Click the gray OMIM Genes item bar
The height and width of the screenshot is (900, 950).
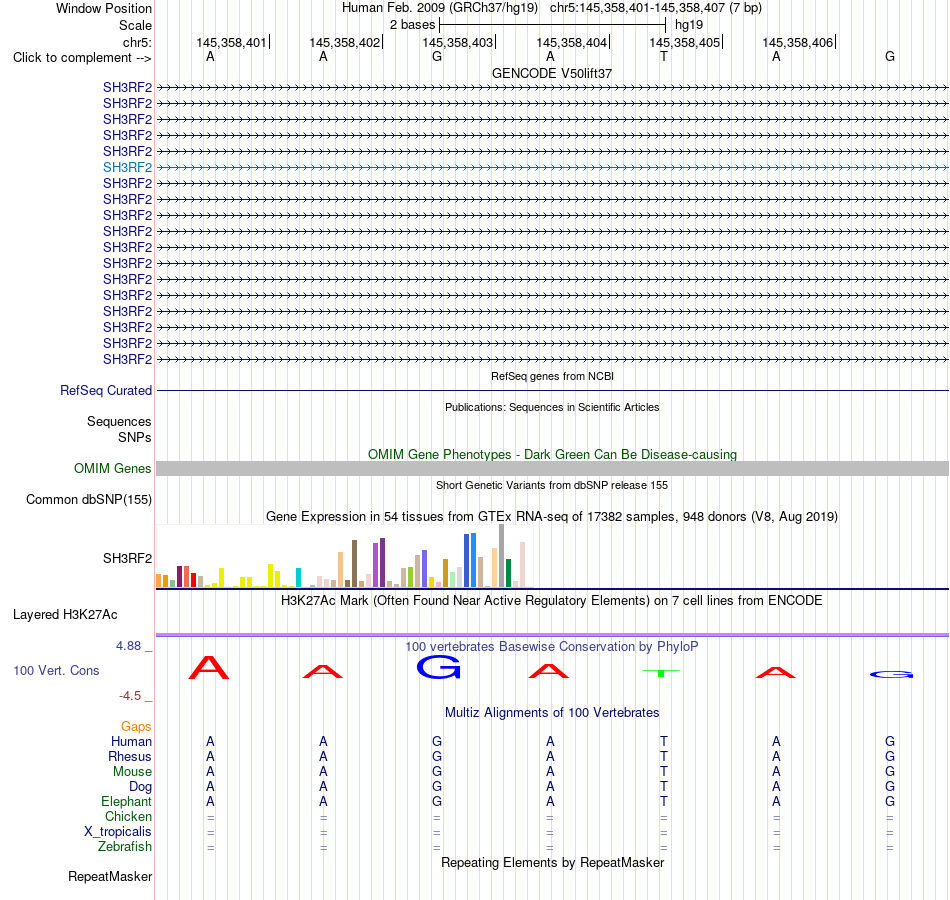point(553,468)
